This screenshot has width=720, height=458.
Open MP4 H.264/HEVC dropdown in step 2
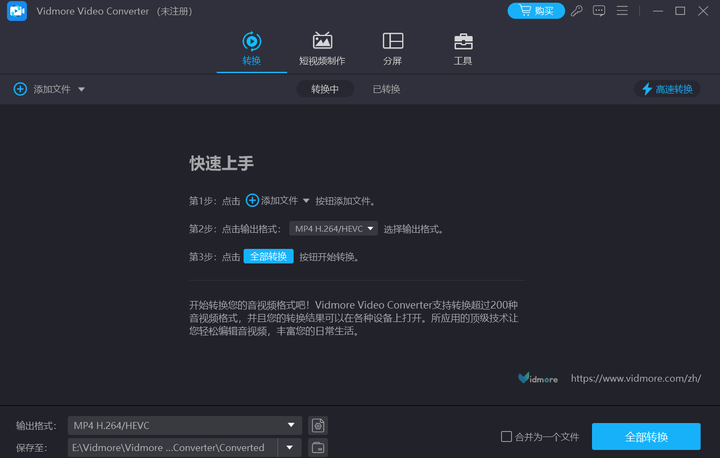pyautogui.click(x=333, y=228)
